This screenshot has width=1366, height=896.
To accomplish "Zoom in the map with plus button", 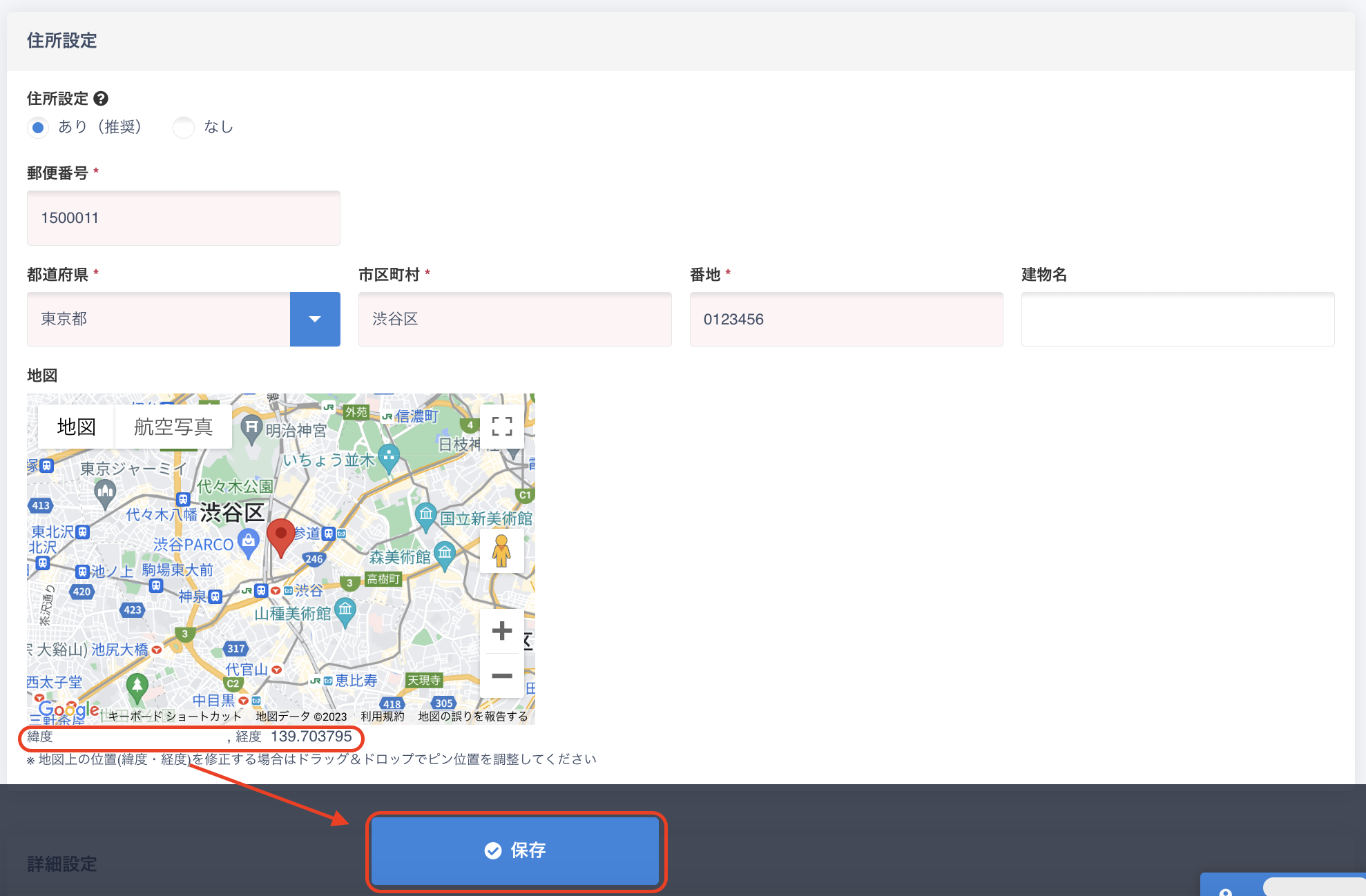I will [502, 630].
